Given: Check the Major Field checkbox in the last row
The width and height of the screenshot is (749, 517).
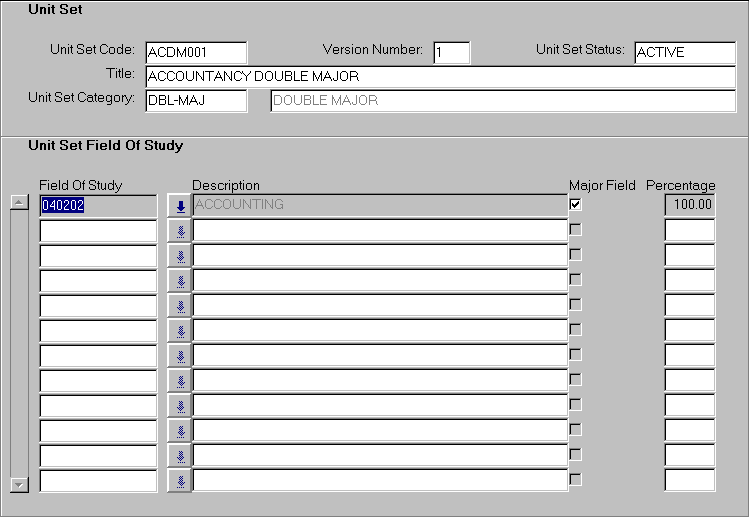Looking at the screenshot, I should tap(575, 479).
